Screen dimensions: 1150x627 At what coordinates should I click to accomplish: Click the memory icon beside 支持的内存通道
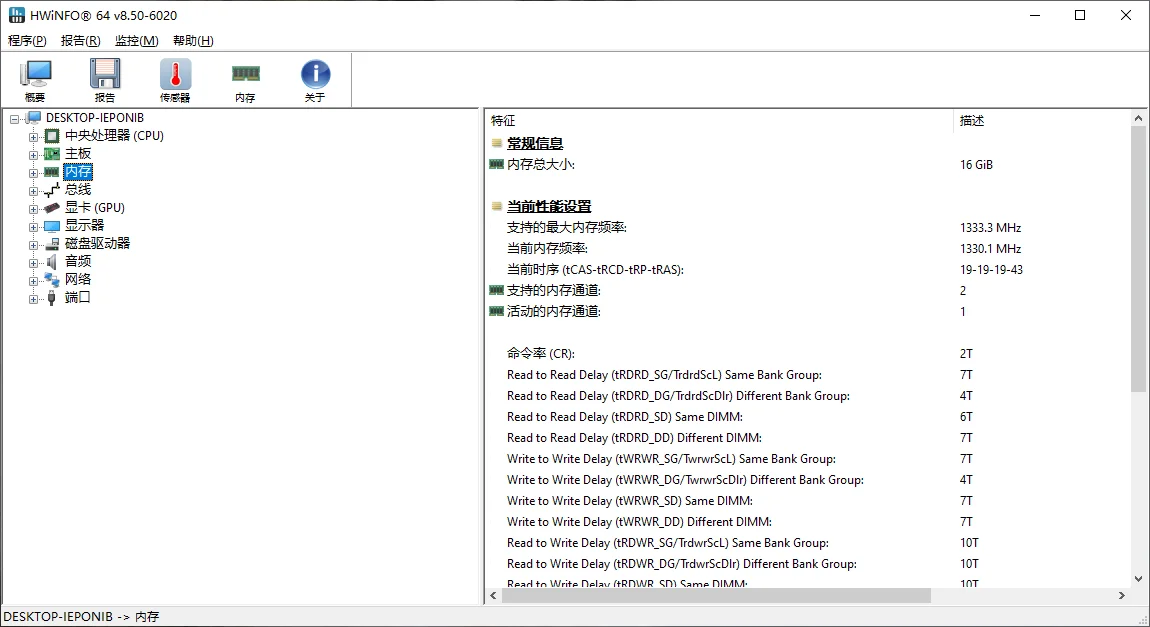(x=497, y=290)
